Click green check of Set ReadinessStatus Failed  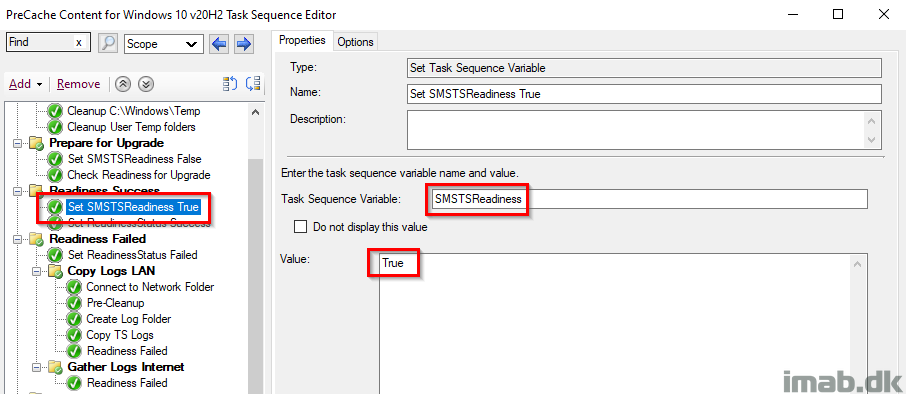(x=55, y=255)
